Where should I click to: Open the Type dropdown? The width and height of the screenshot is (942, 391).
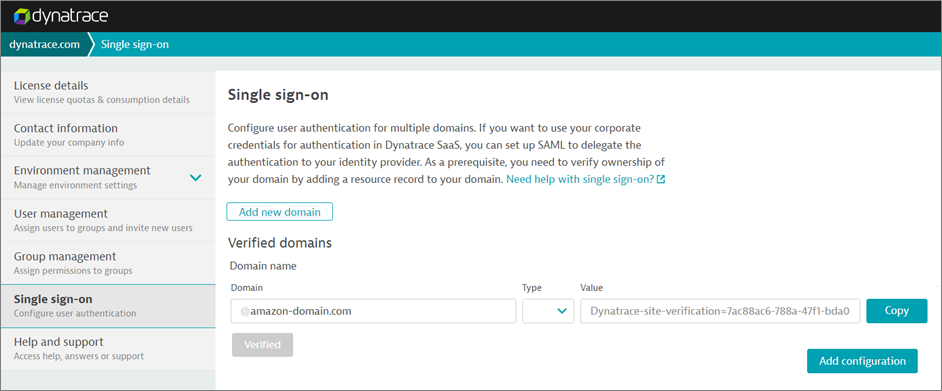pyautogui.click(x=548, y=311)
